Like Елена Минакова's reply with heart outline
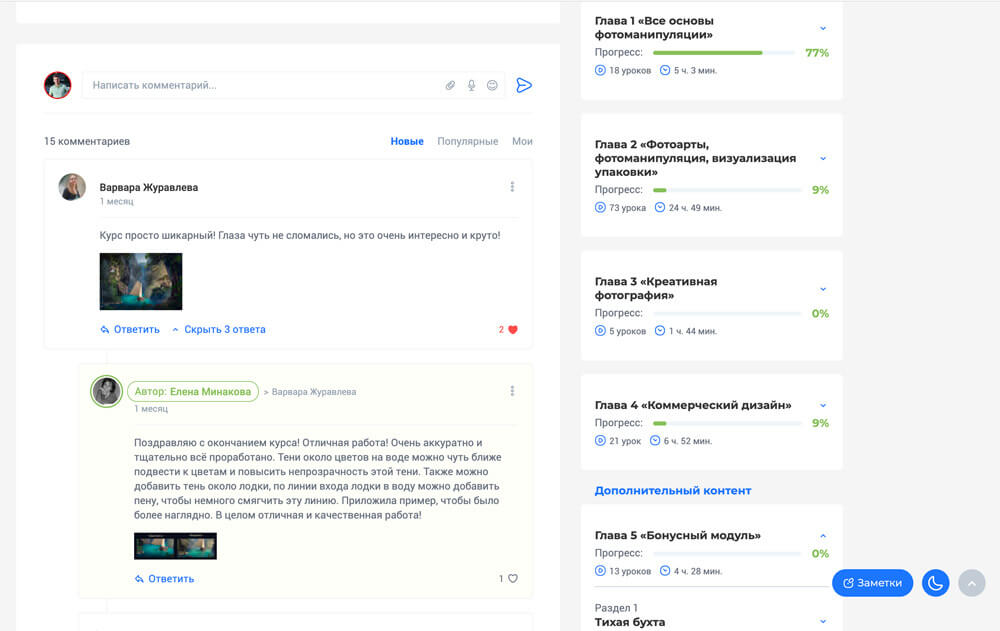 [x=512, y=578]
